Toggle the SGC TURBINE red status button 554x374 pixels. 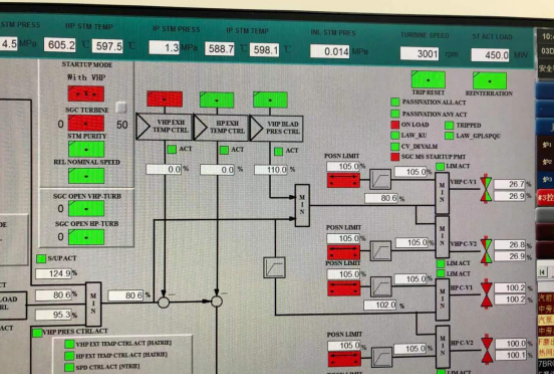(x=86, y=123)
